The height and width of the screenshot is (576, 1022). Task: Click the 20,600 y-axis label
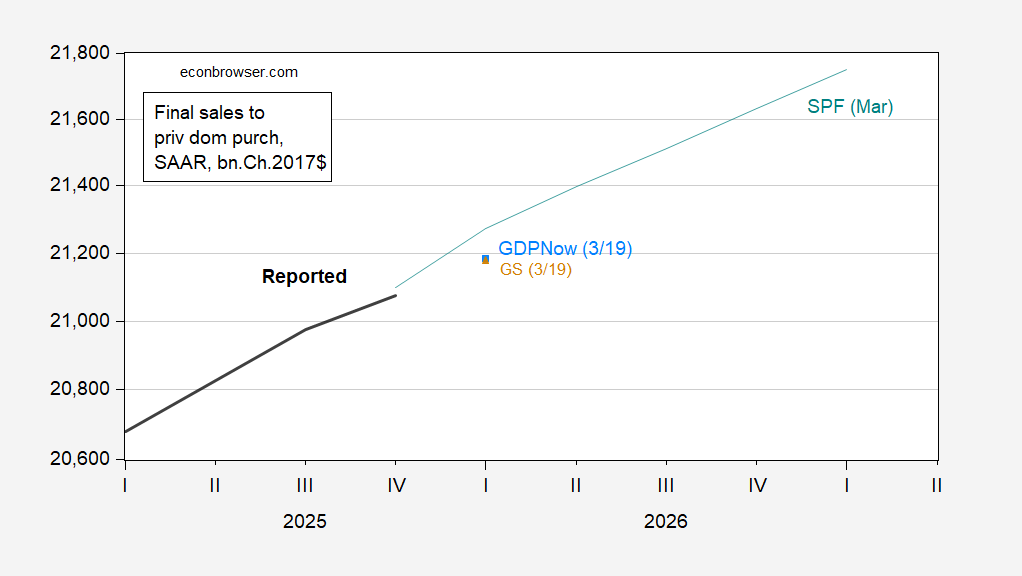[x=78, y=459]
